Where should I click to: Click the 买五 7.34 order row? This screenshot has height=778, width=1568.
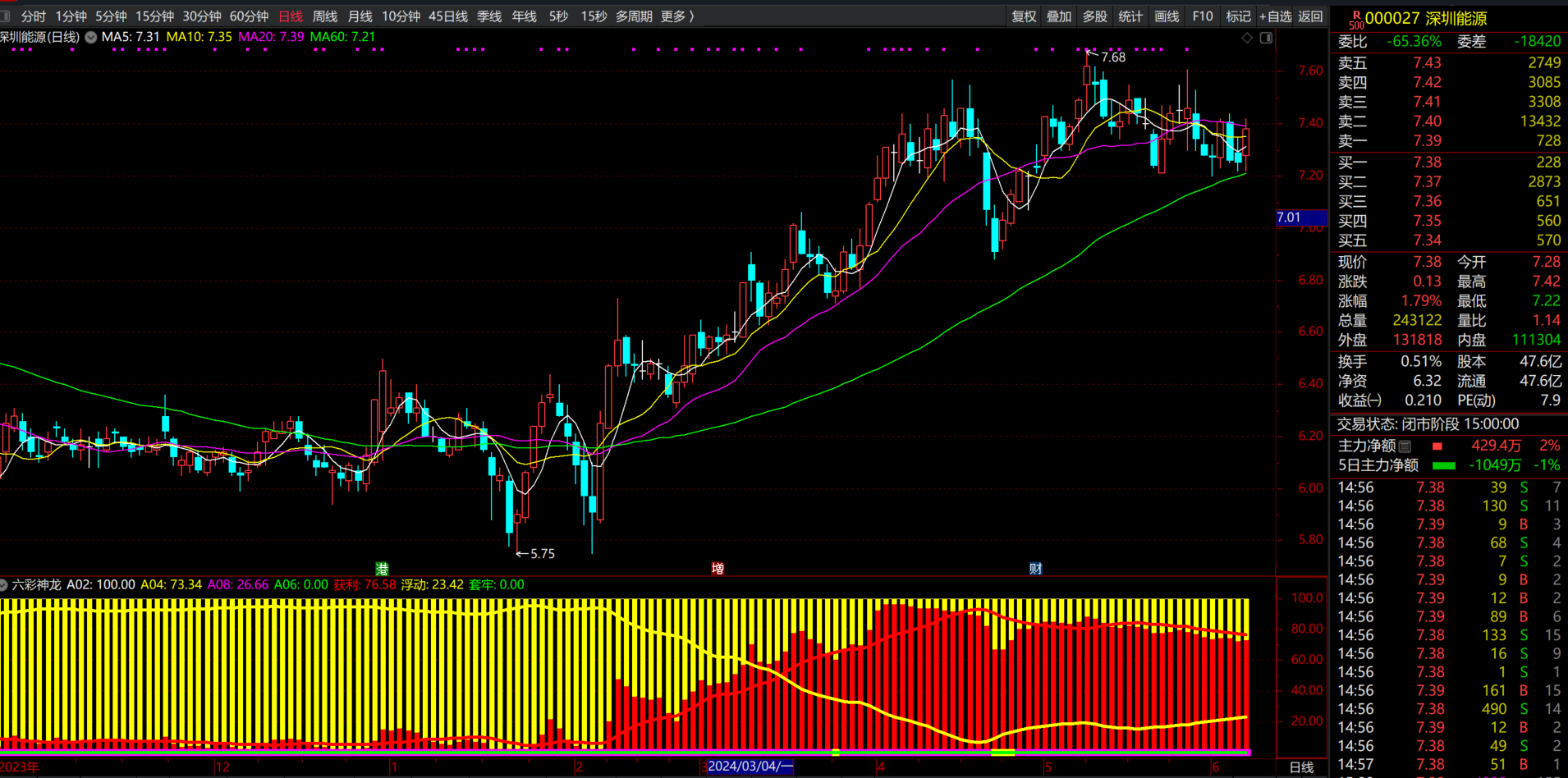coord(1449,240)
